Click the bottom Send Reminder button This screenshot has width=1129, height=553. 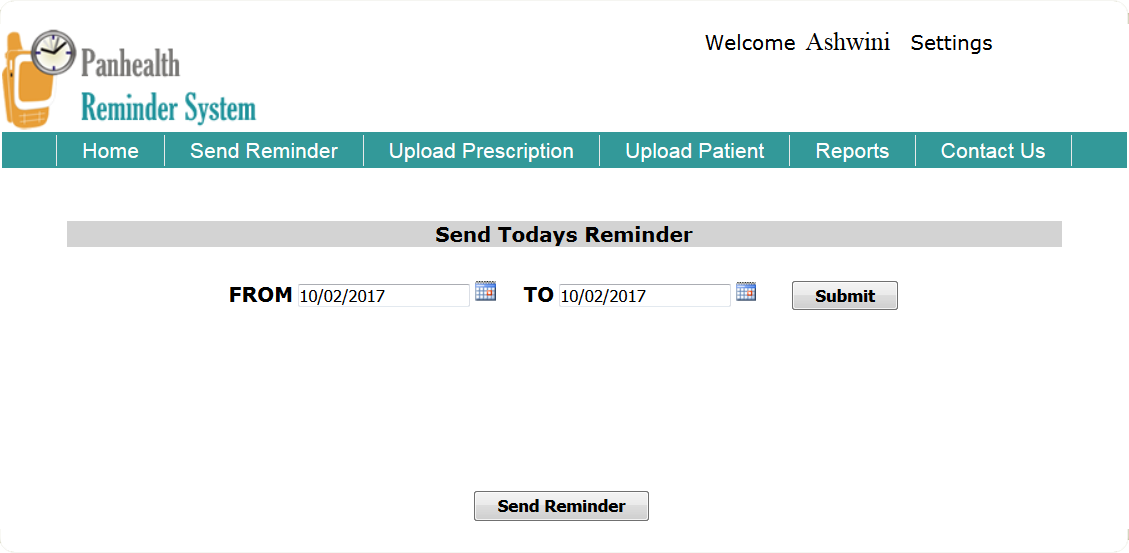(x=561, y=506)
